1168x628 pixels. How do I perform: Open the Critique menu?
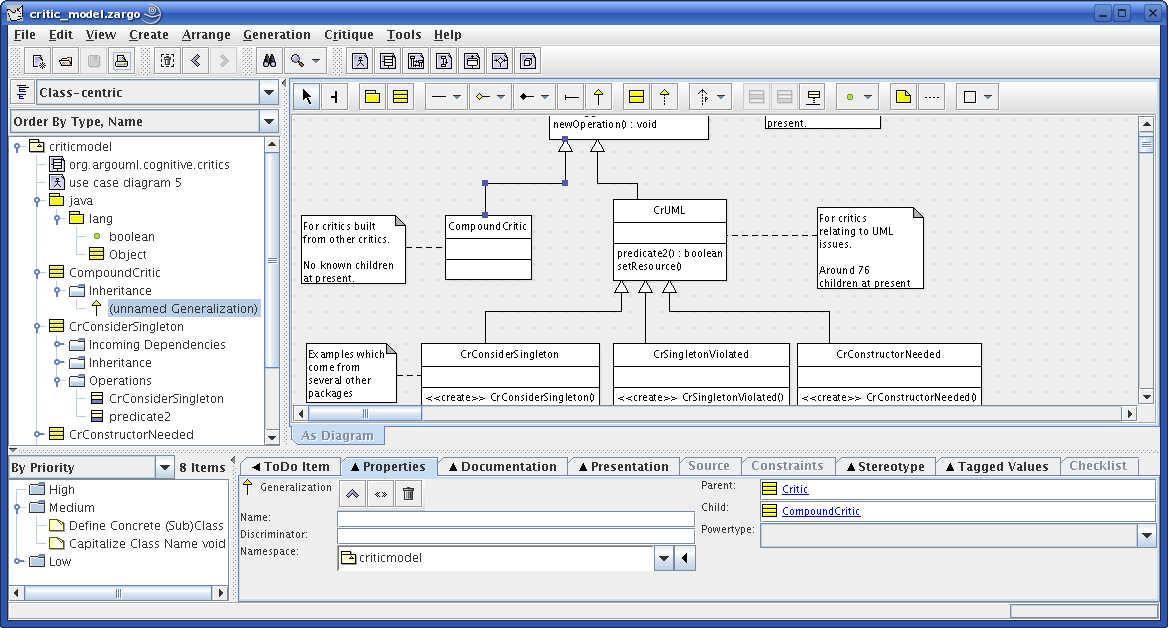tap(348, 35)
